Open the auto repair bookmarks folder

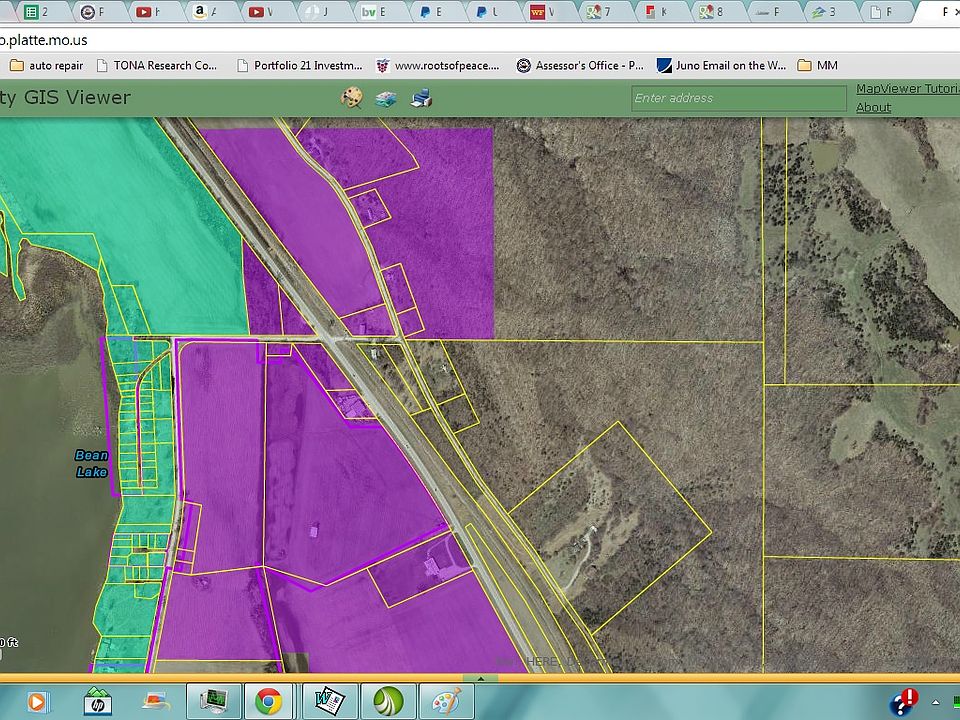point(47,65)
